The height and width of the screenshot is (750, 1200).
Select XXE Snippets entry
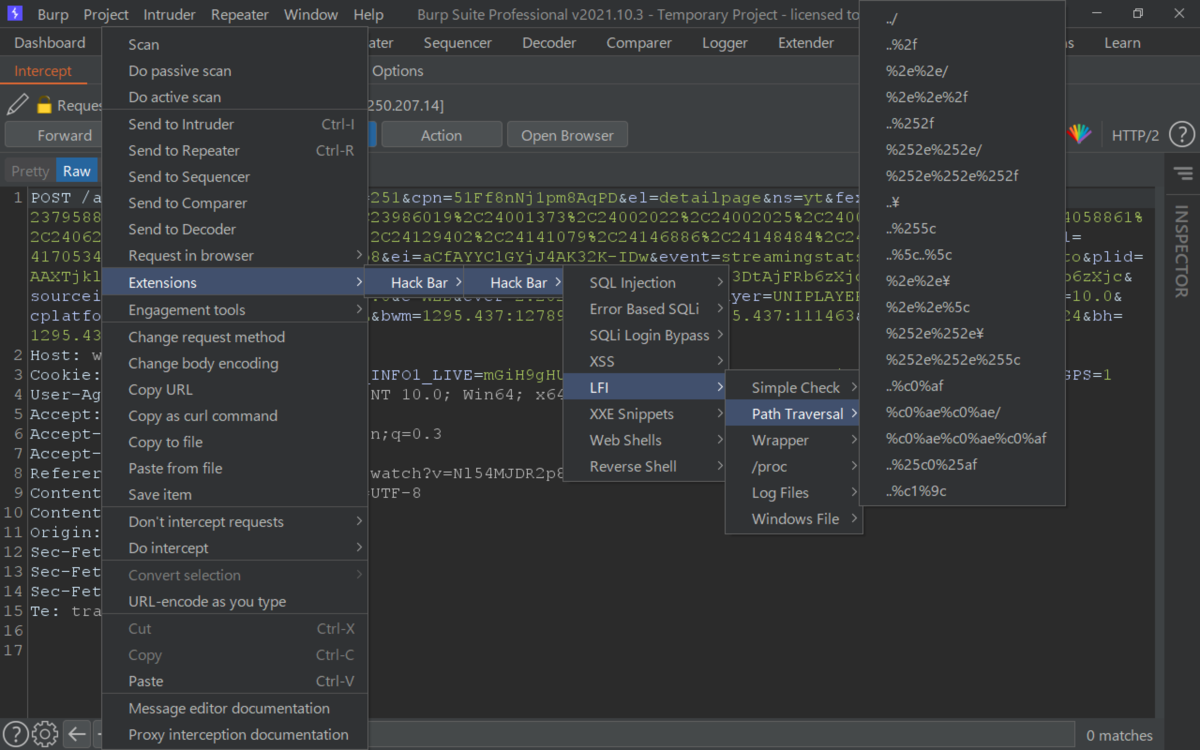click(x=646, y=414)
